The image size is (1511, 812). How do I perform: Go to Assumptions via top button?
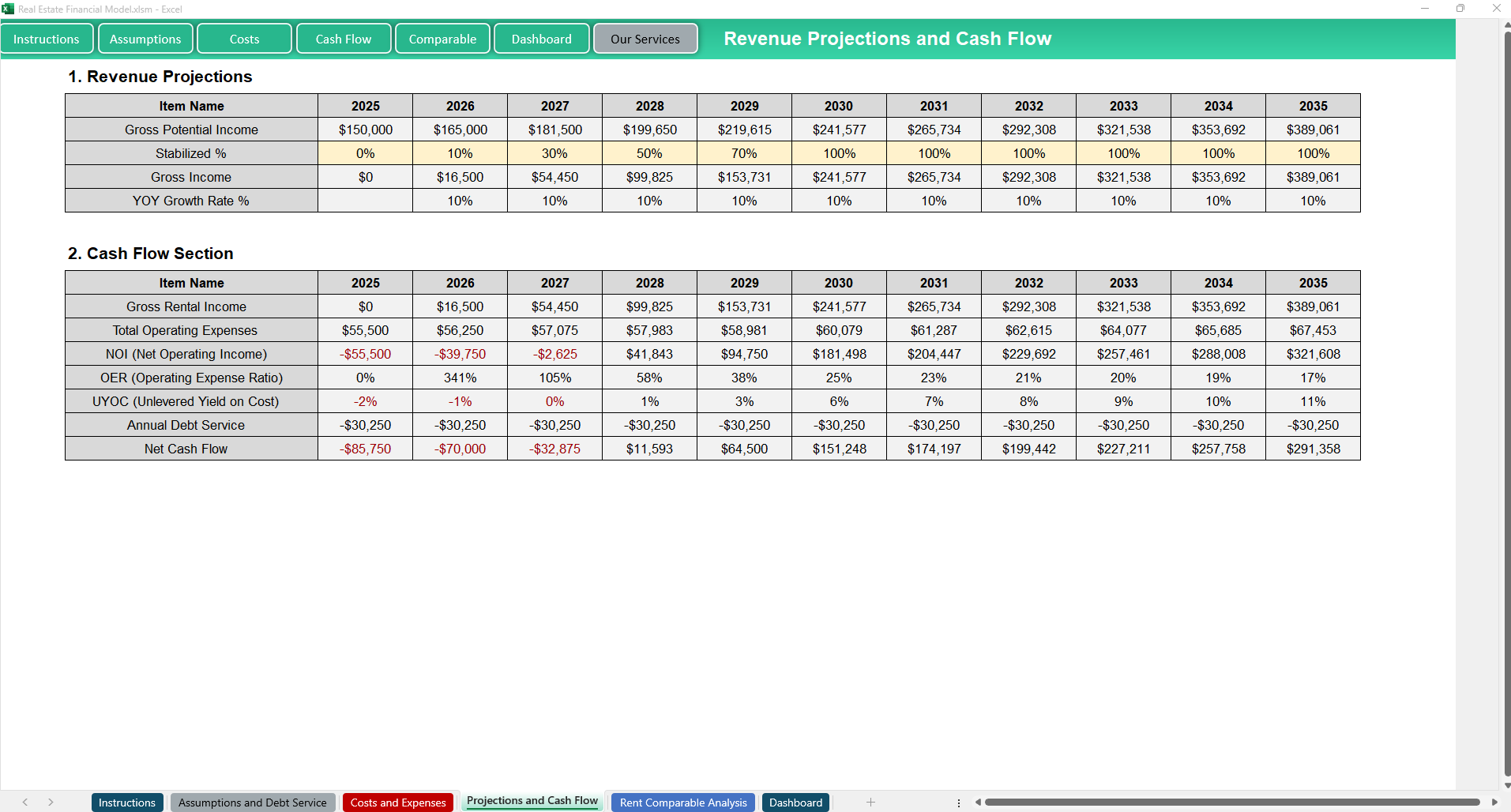click(x=145, y=39)
